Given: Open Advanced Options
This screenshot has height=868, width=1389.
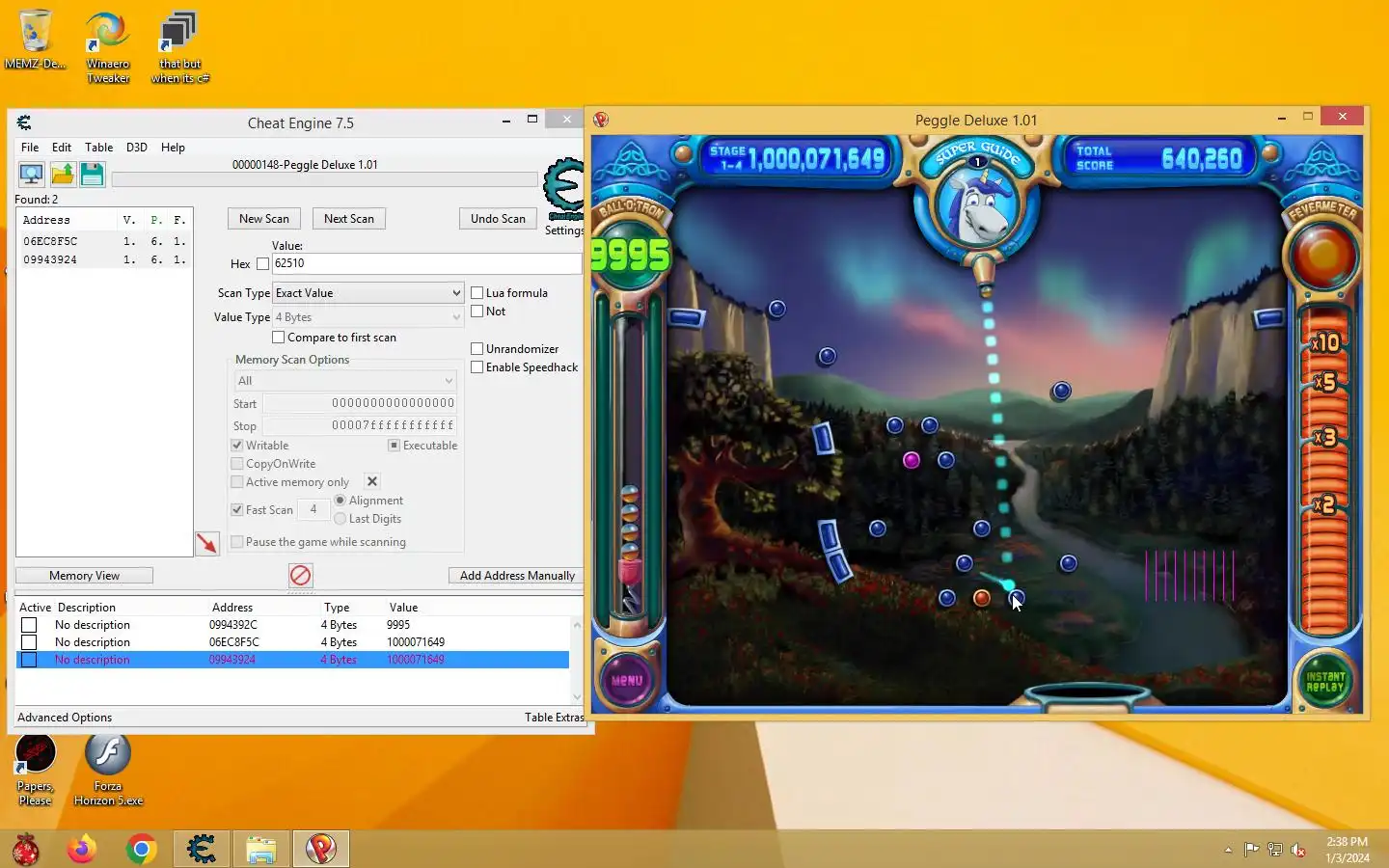Looking at the screenshot, I should [x=65, y=718].
